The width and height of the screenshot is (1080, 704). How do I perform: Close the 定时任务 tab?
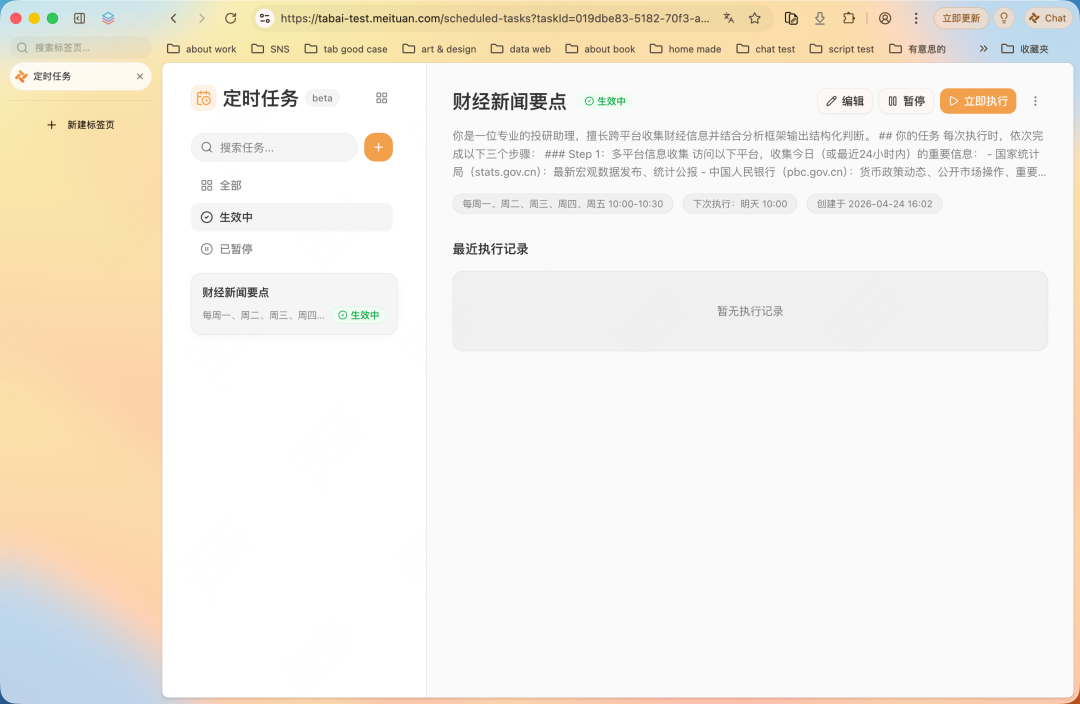pyautogui.click(x=140, y=76)
